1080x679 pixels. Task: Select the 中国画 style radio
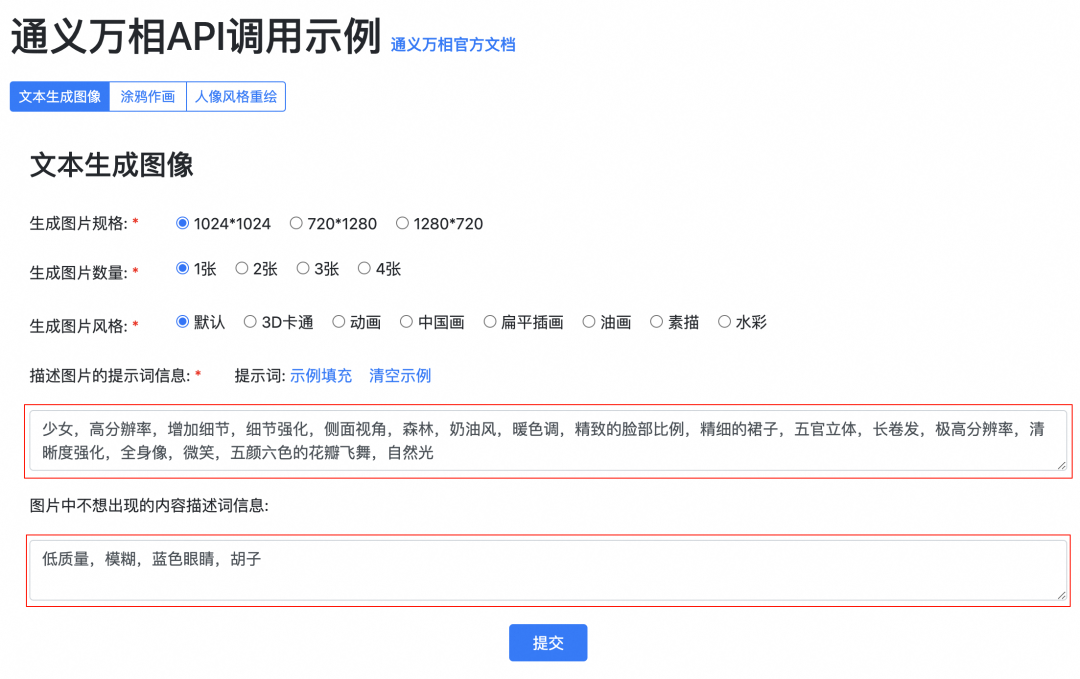click(x=406, y=322)
